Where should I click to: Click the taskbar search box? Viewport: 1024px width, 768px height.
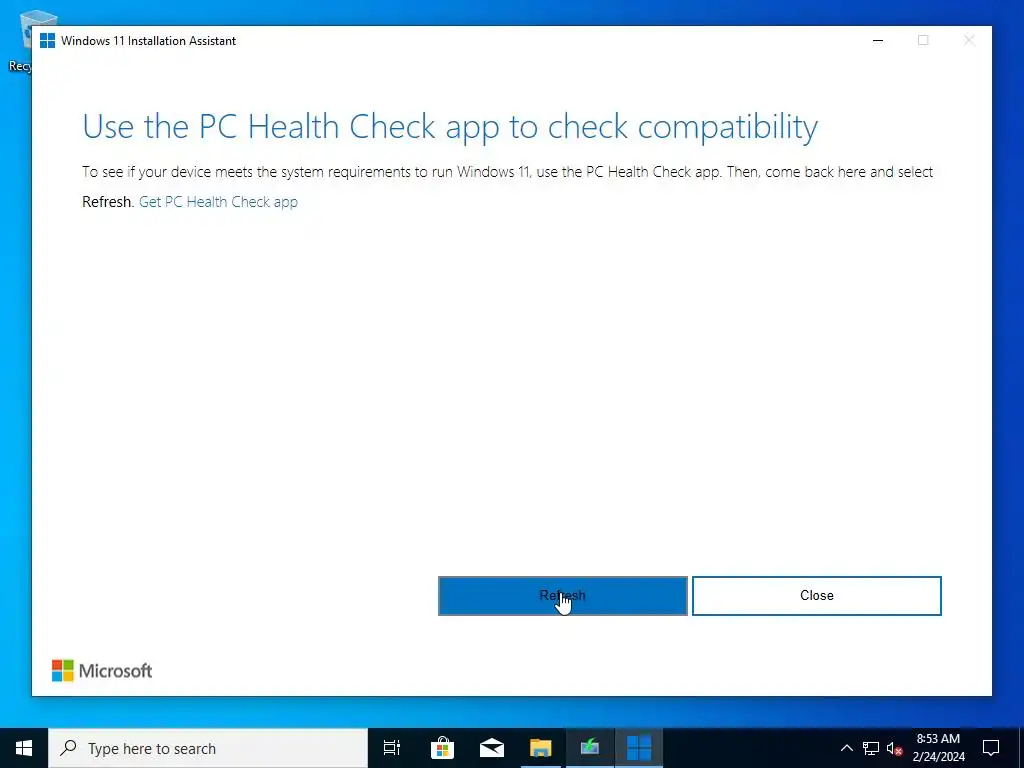click(x=208, y=748)
